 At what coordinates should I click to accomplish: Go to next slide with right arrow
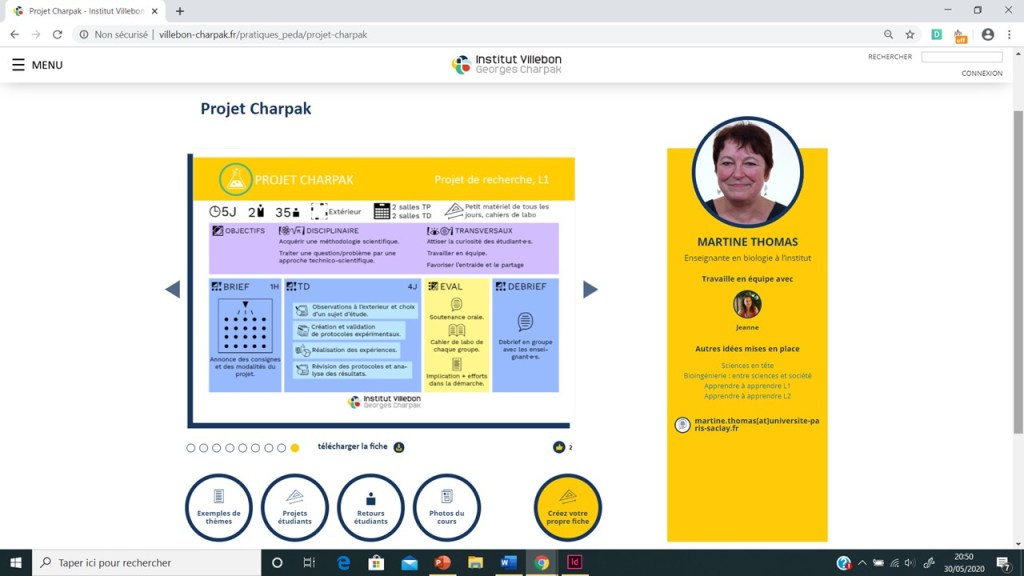(x=590, y=289)
